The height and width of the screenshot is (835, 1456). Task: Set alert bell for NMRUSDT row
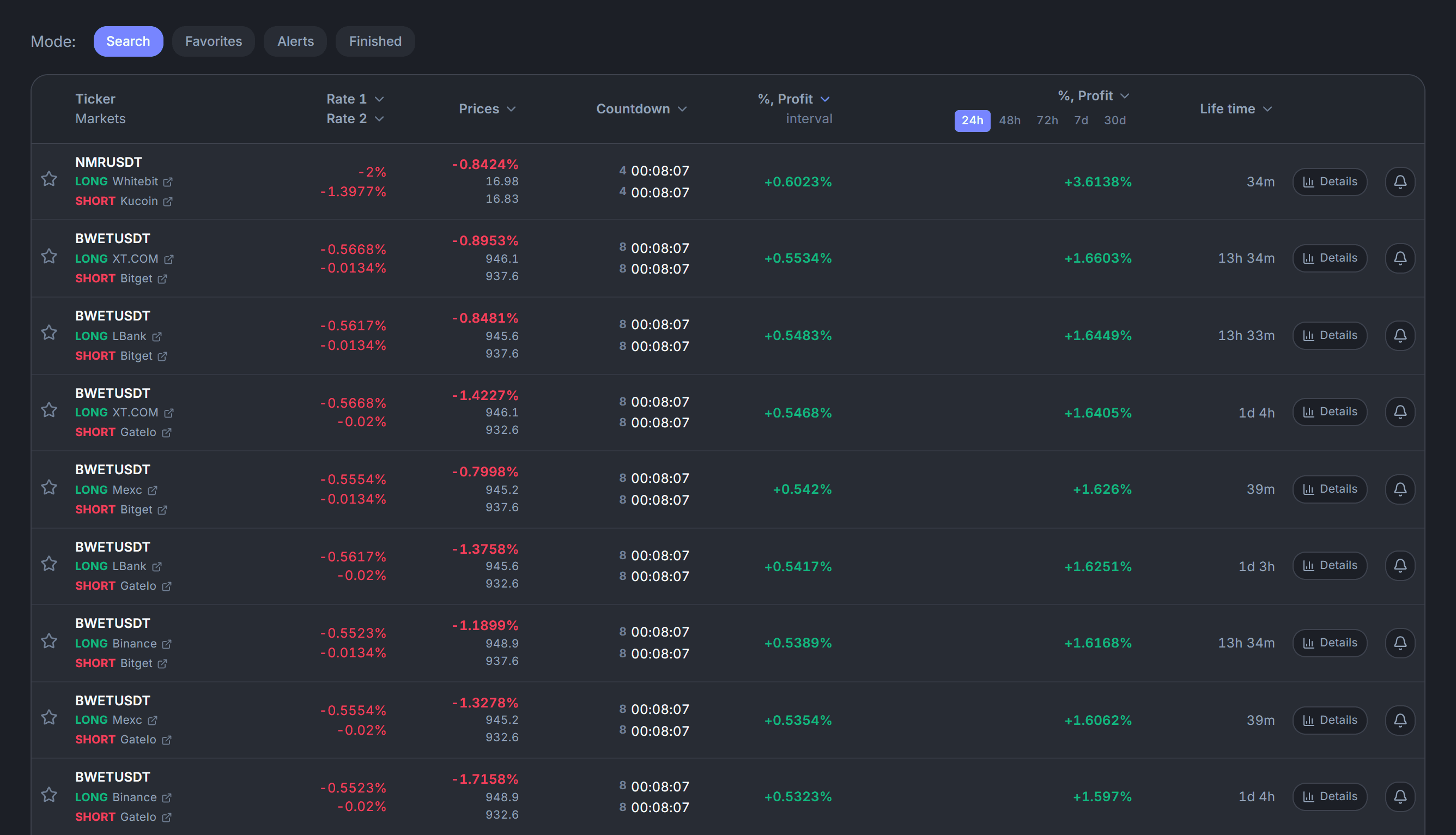1400,182
